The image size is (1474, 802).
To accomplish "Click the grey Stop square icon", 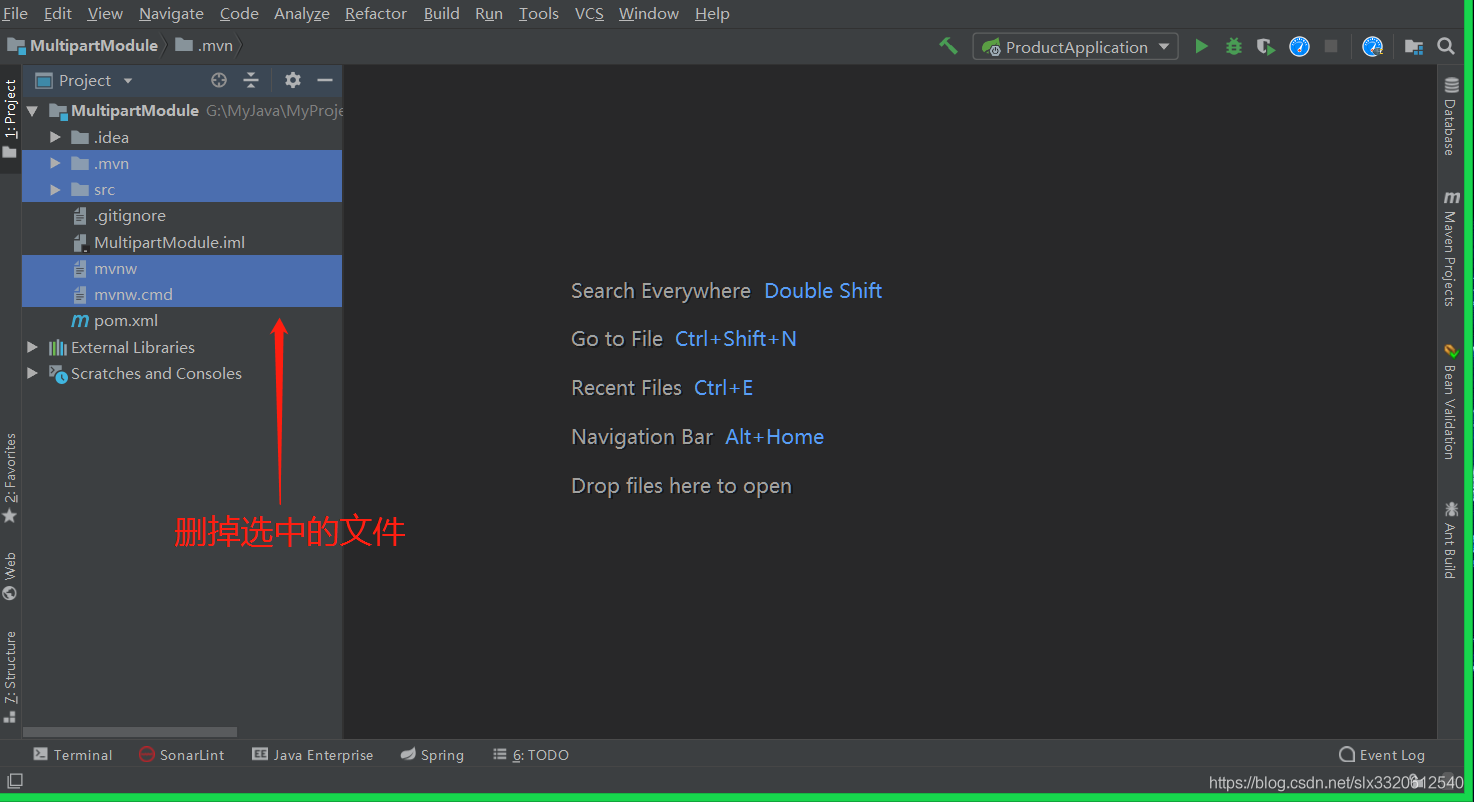I will coord(1331,46).
